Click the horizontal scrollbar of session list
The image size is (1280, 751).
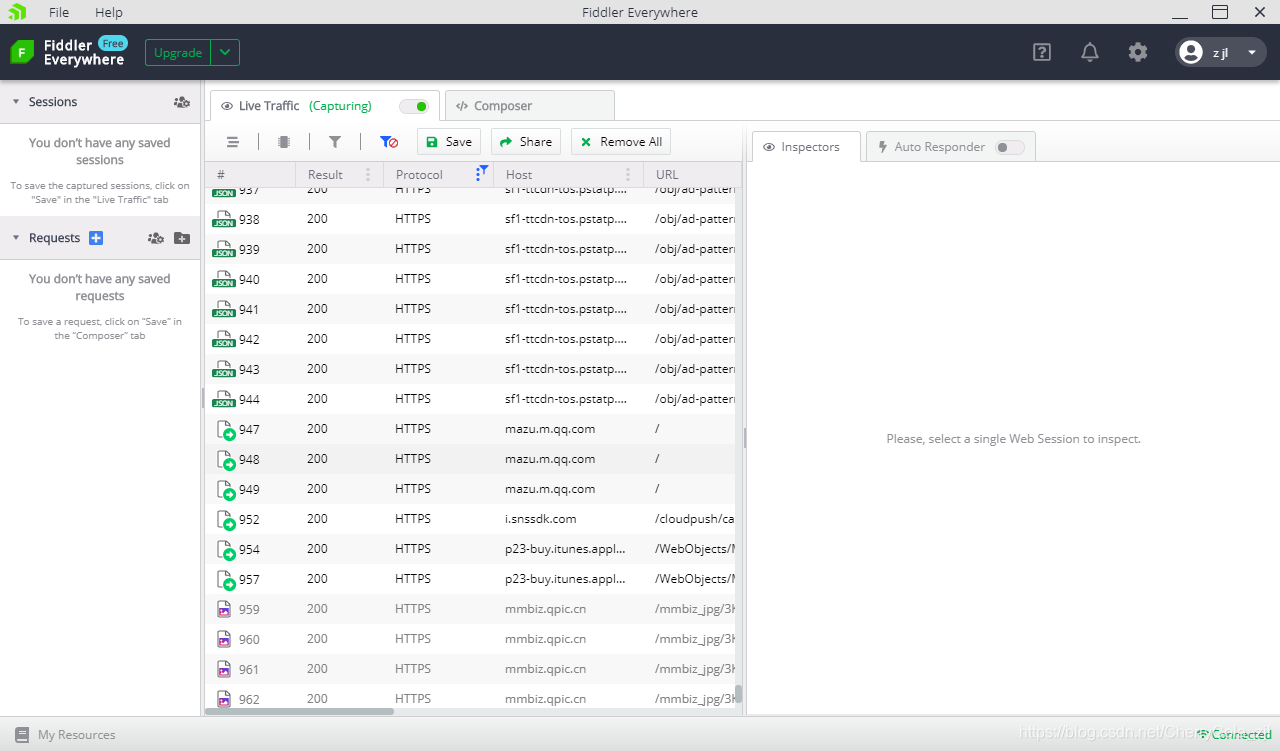(300, 711)
